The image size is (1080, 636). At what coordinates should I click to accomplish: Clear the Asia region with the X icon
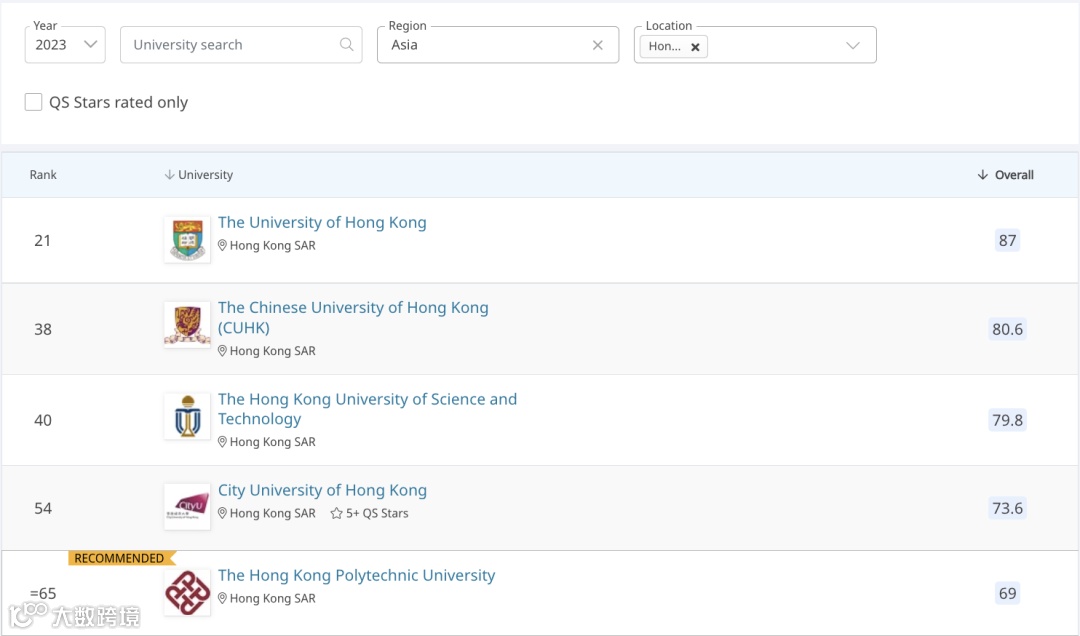[x=598, y=45]
